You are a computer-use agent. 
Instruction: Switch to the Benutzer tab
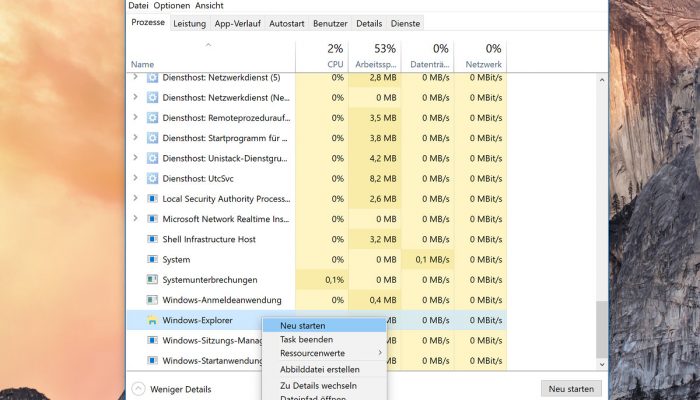tap(330, 24)
